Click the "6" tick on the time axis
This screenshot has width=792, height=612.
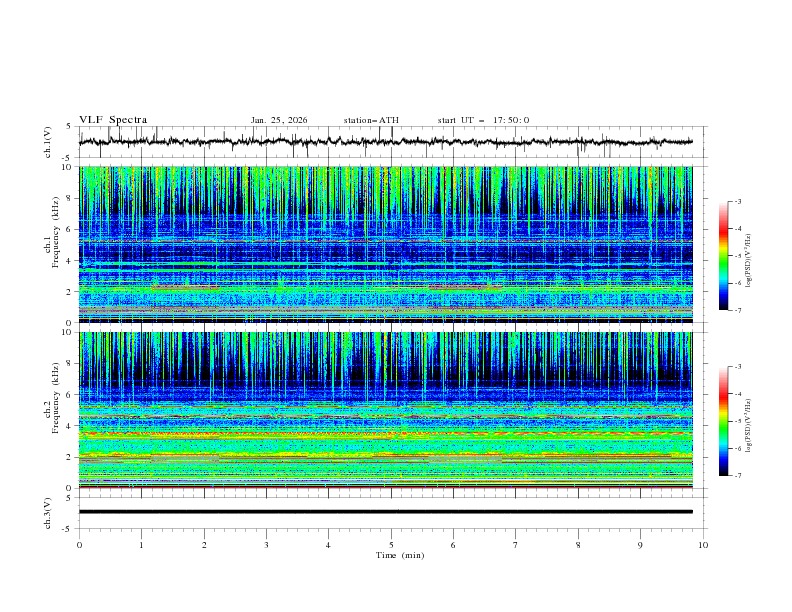[x=453, y=545]
